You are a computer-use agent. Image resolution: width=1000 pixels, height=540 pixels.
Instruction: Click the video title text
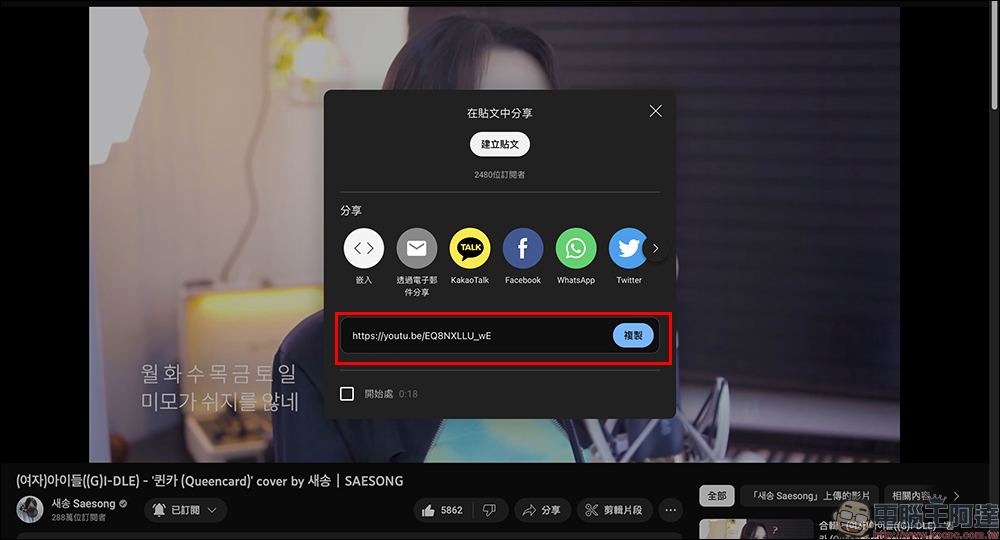pos(210,481)
